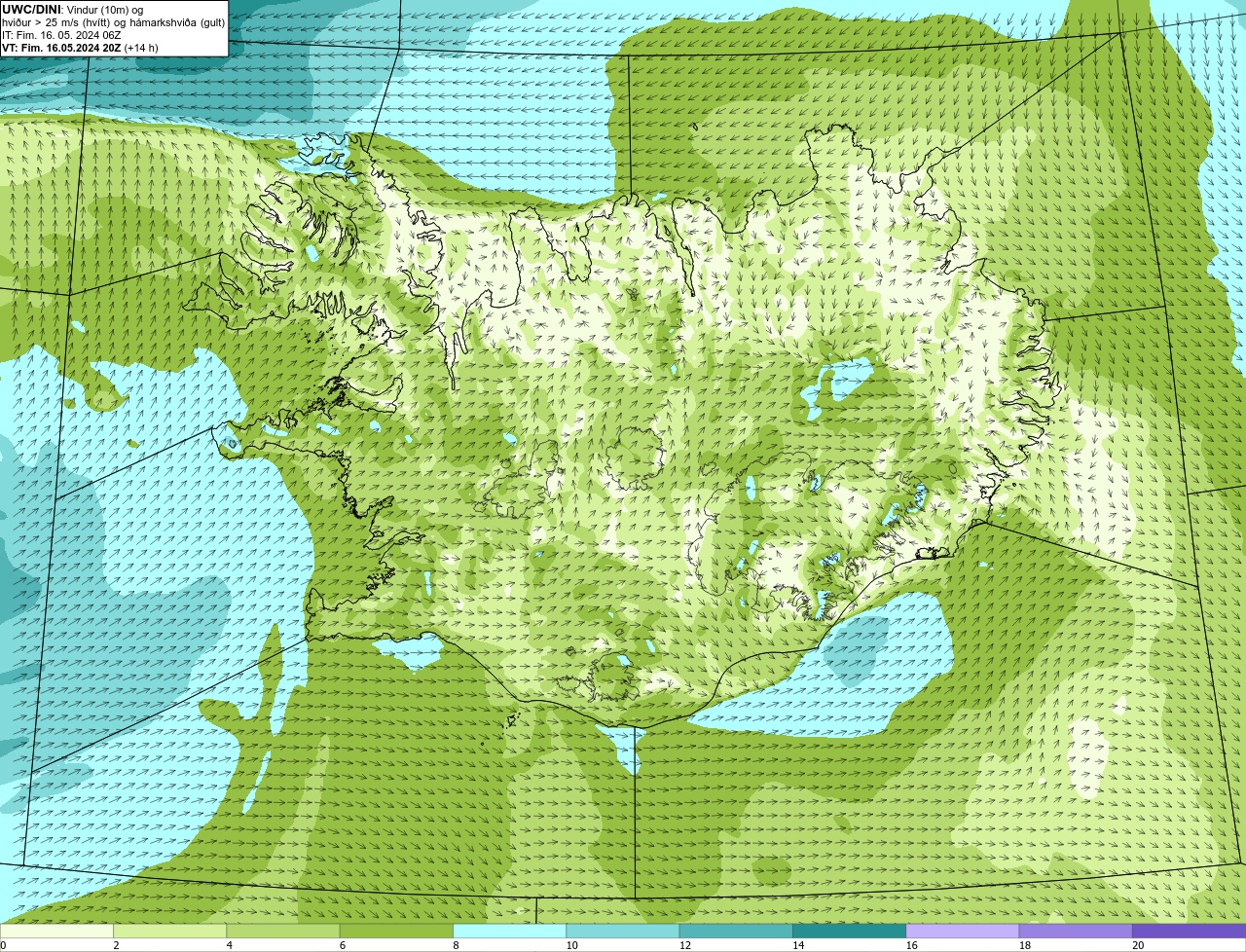Screen dimensions: 1246x952
Task: Click the '4' legend scale label
Action: tap(229, 945)
